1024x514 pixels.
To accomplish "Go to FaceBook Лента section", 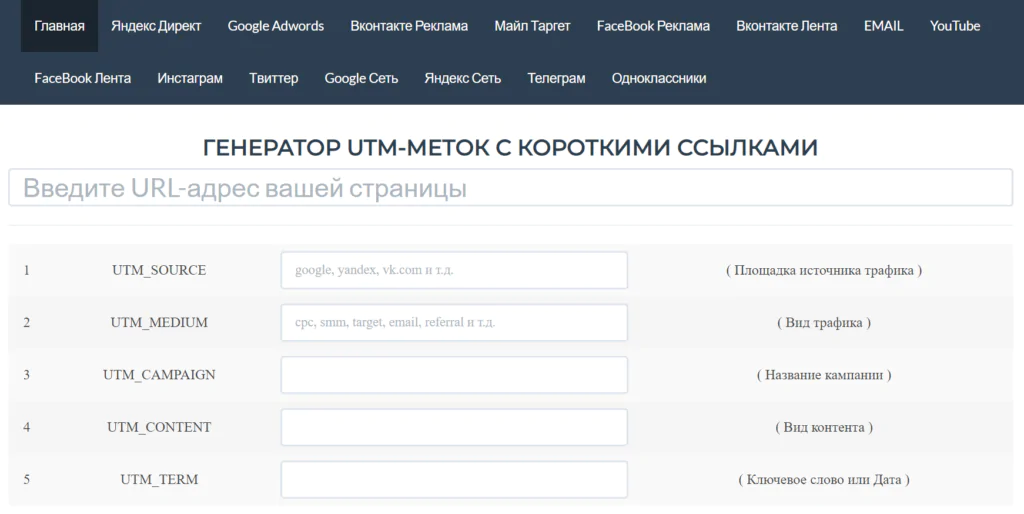I will (82, 78).
